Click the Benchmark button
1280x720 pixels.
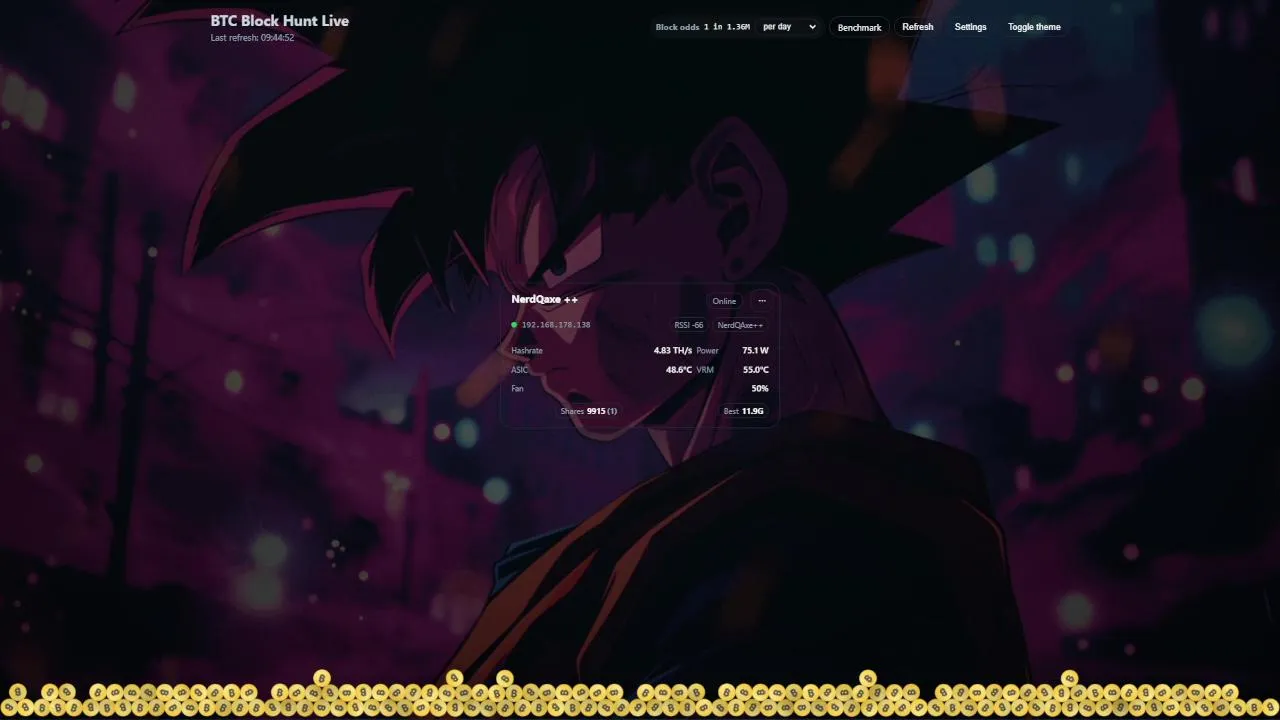[859, 27]
